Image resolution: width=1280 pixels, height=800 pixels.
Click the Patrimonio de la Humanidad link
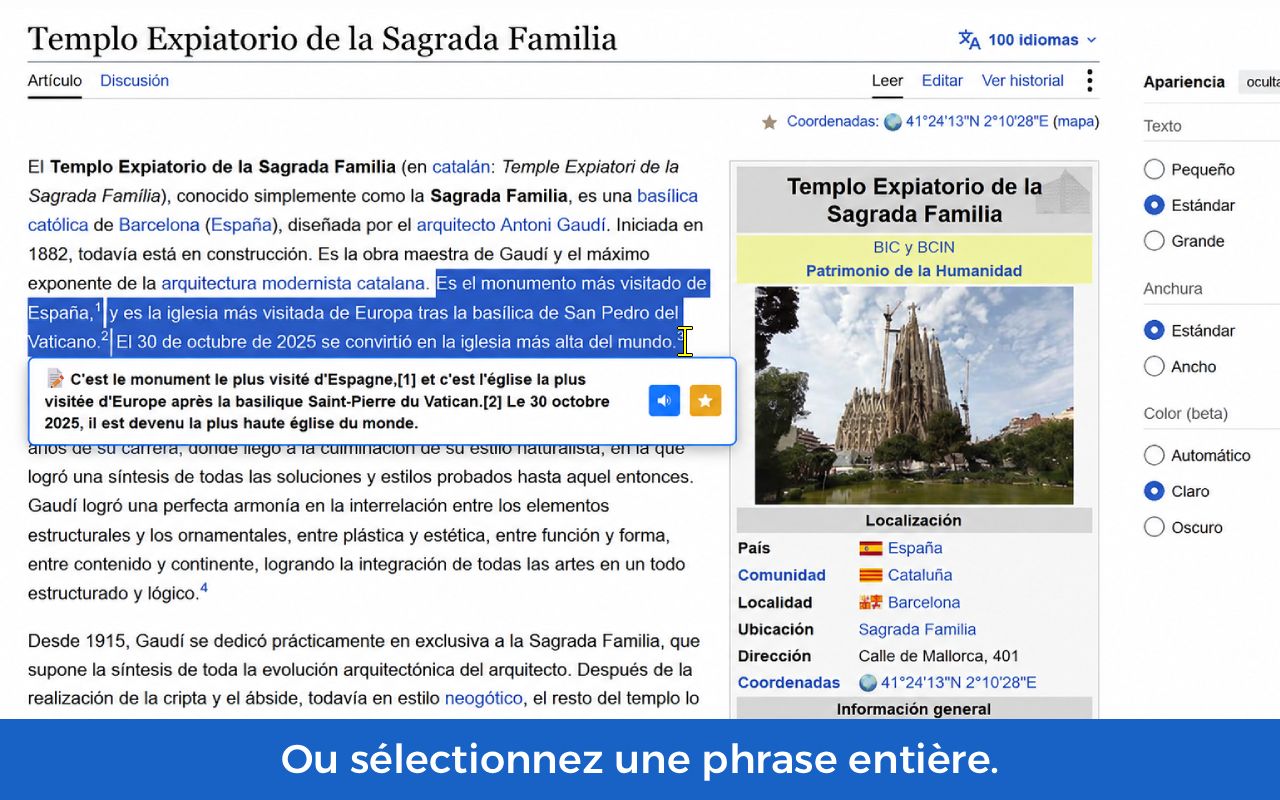914,271
